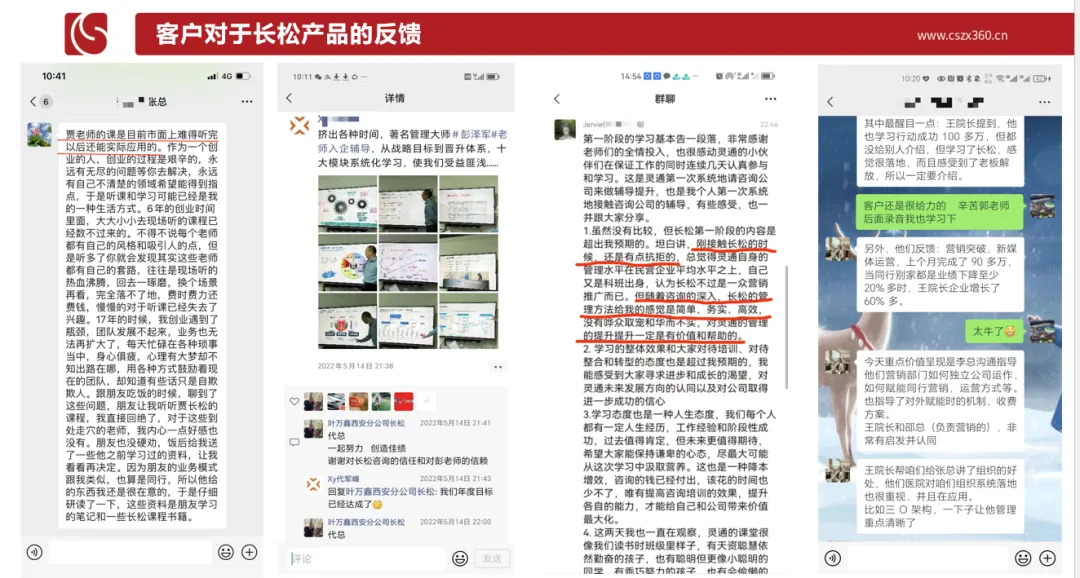Tap the comment bubble icon in 详情
This screenshot has width=1080, height=578.
tap(294, 442)
